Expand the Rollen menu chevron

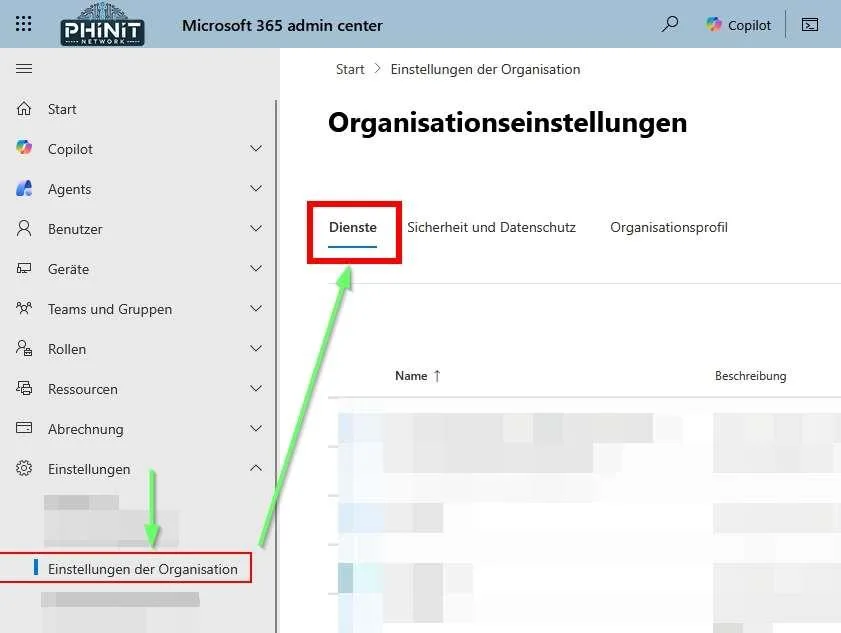click(256, 349)
